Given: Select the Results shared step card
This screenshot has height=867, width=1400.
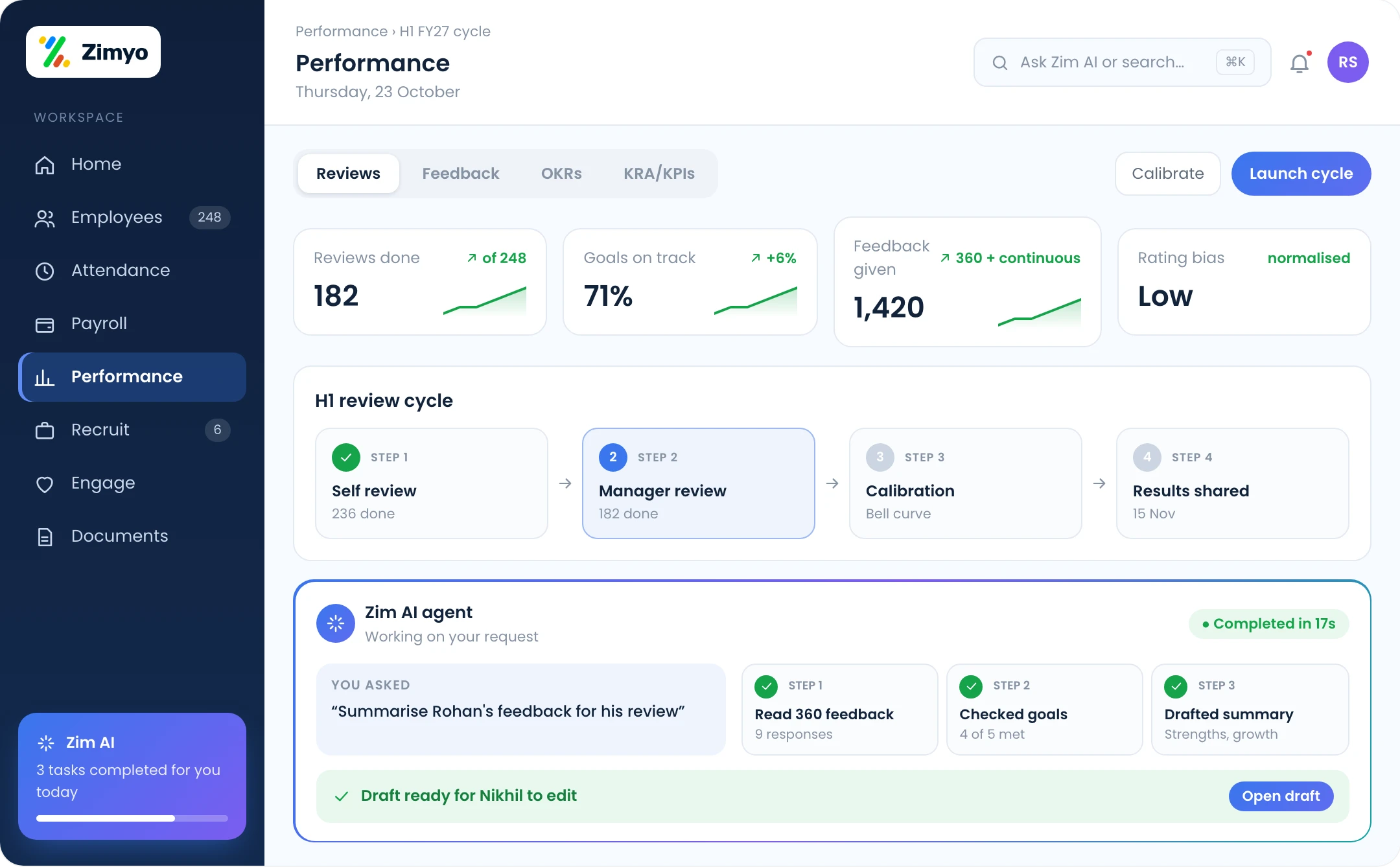Looking at the screenshot, I should pos(1233,483).
